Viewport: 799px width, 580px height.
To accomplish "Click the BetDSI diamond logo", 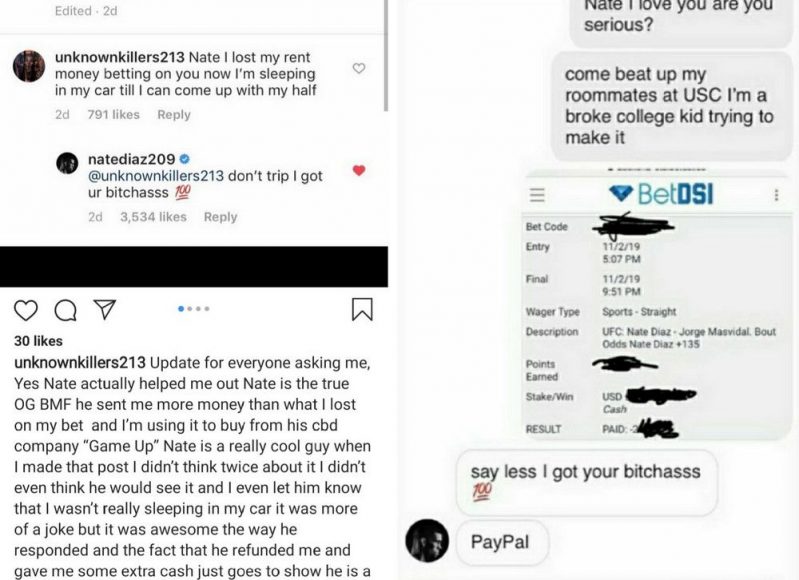I will coord(620,193).
